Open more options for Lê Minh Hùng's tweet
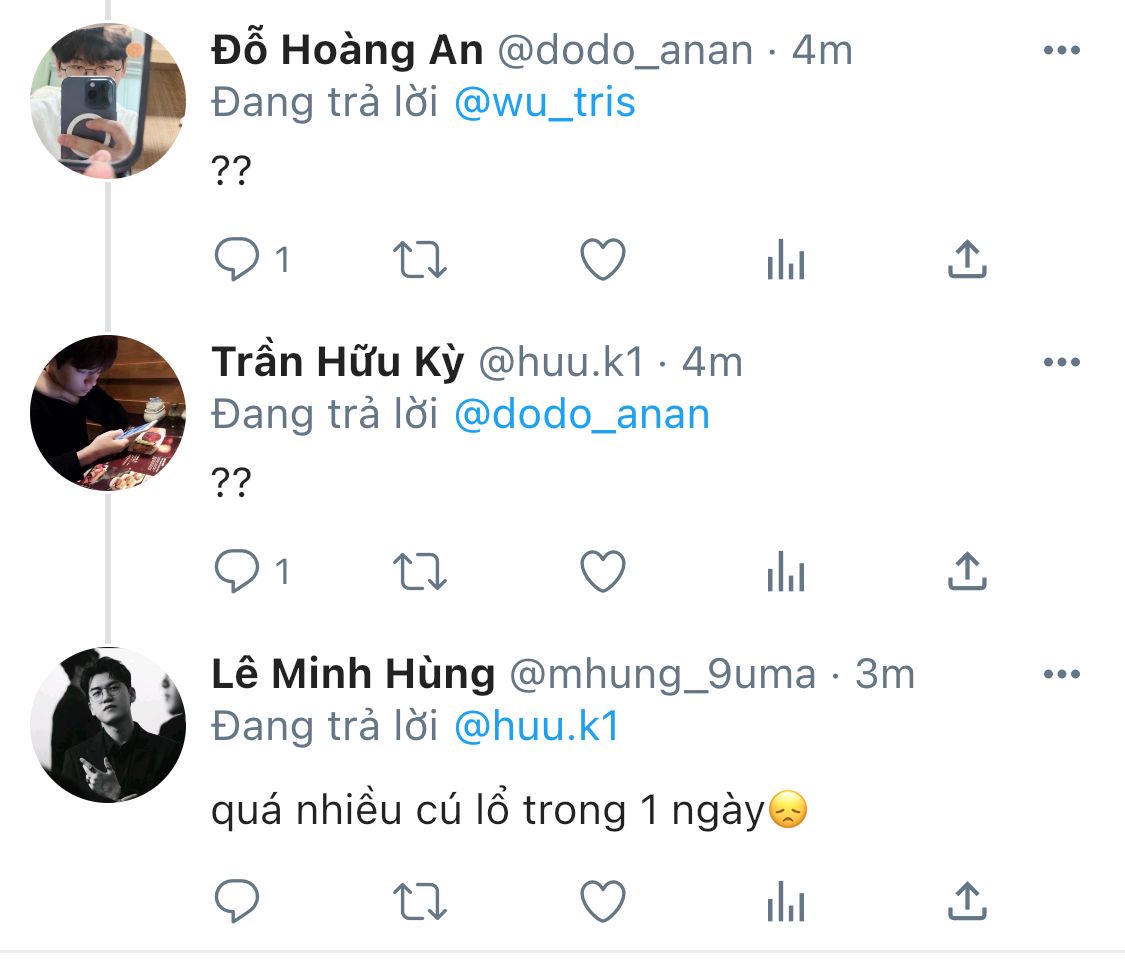Viewport: 1125px width, 971px height. (1061, 675)
